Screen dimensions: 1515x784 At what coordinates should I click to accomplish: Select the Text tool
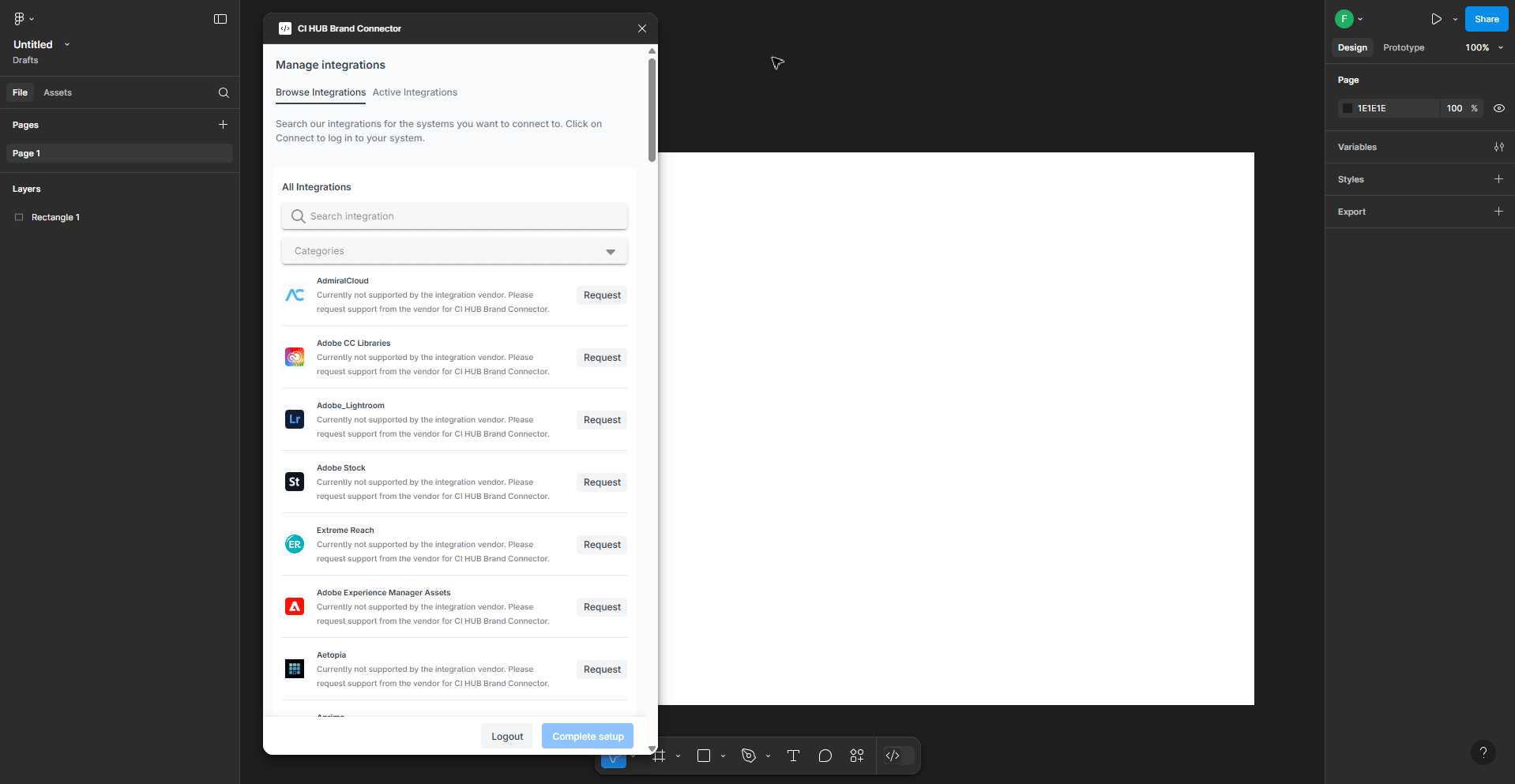(793, 756)
